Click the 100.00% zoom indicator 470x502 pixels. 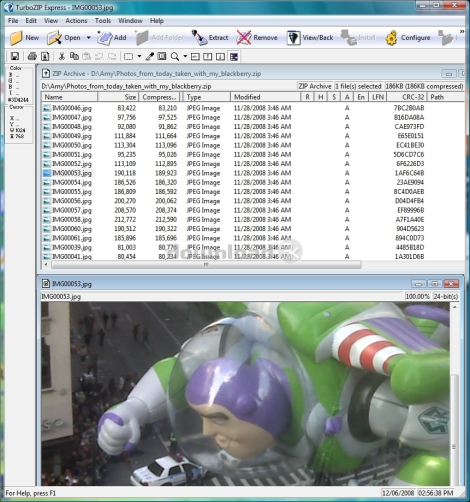point(417,296)
